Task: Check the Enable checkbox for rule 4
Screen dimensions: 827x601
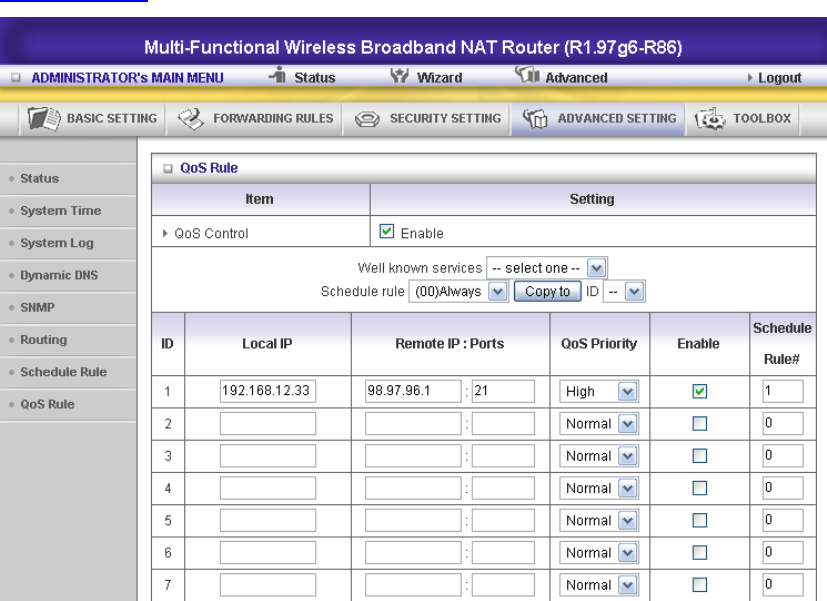Action: click(x=699, y=488)
